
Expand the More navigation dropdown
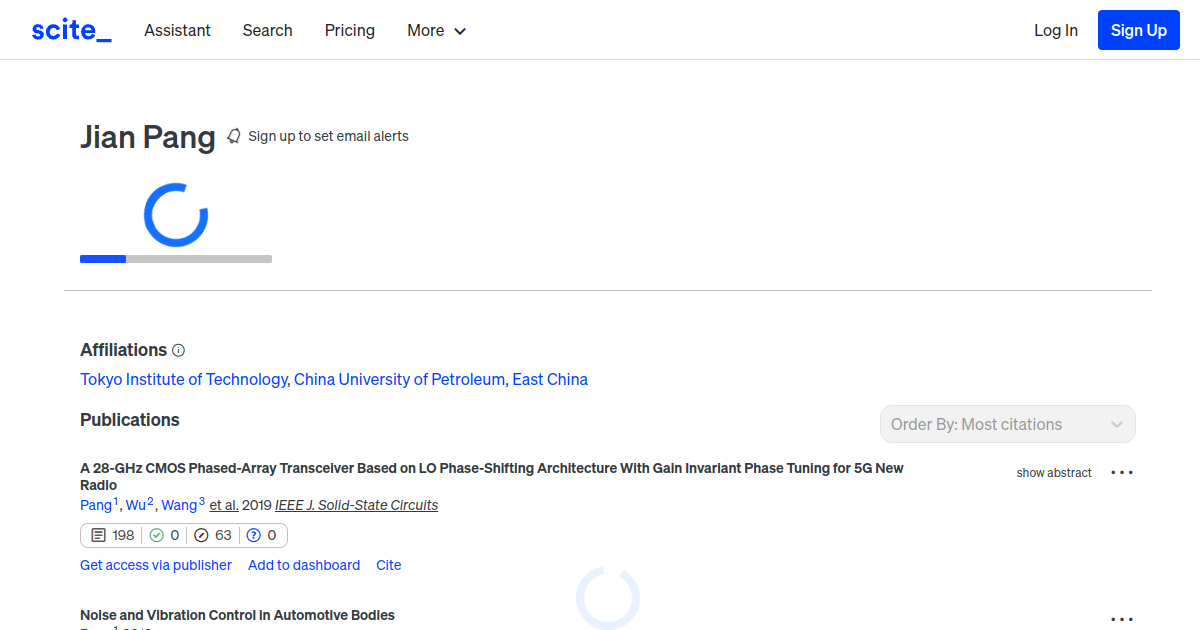pos(436,30)
